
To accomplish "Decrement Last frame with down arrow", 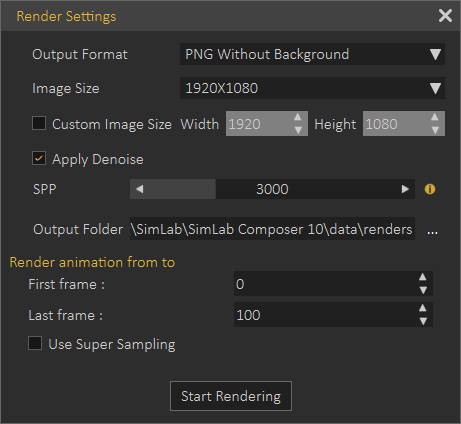I will point(423,321).
